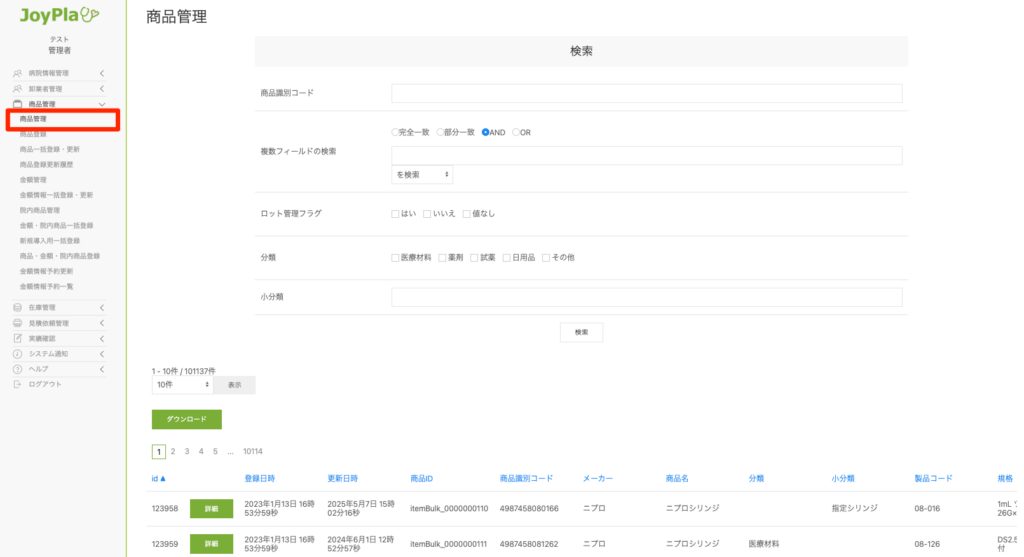Open 商品一括登録・更新 submenu item

point(50,149)
